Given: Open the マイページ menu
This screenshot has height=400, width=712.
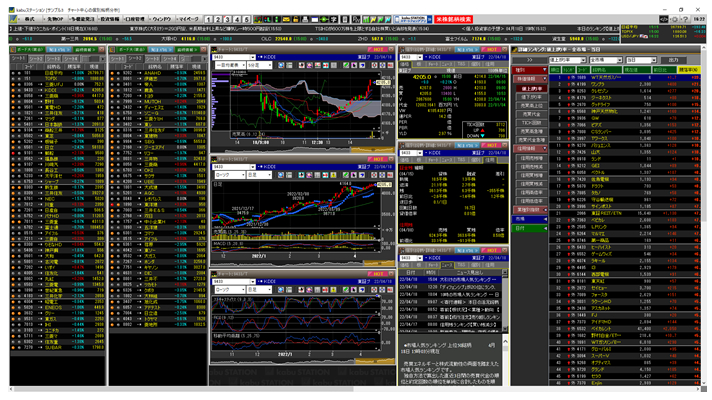Looking at the screenshot, I should tap(188, 19).
